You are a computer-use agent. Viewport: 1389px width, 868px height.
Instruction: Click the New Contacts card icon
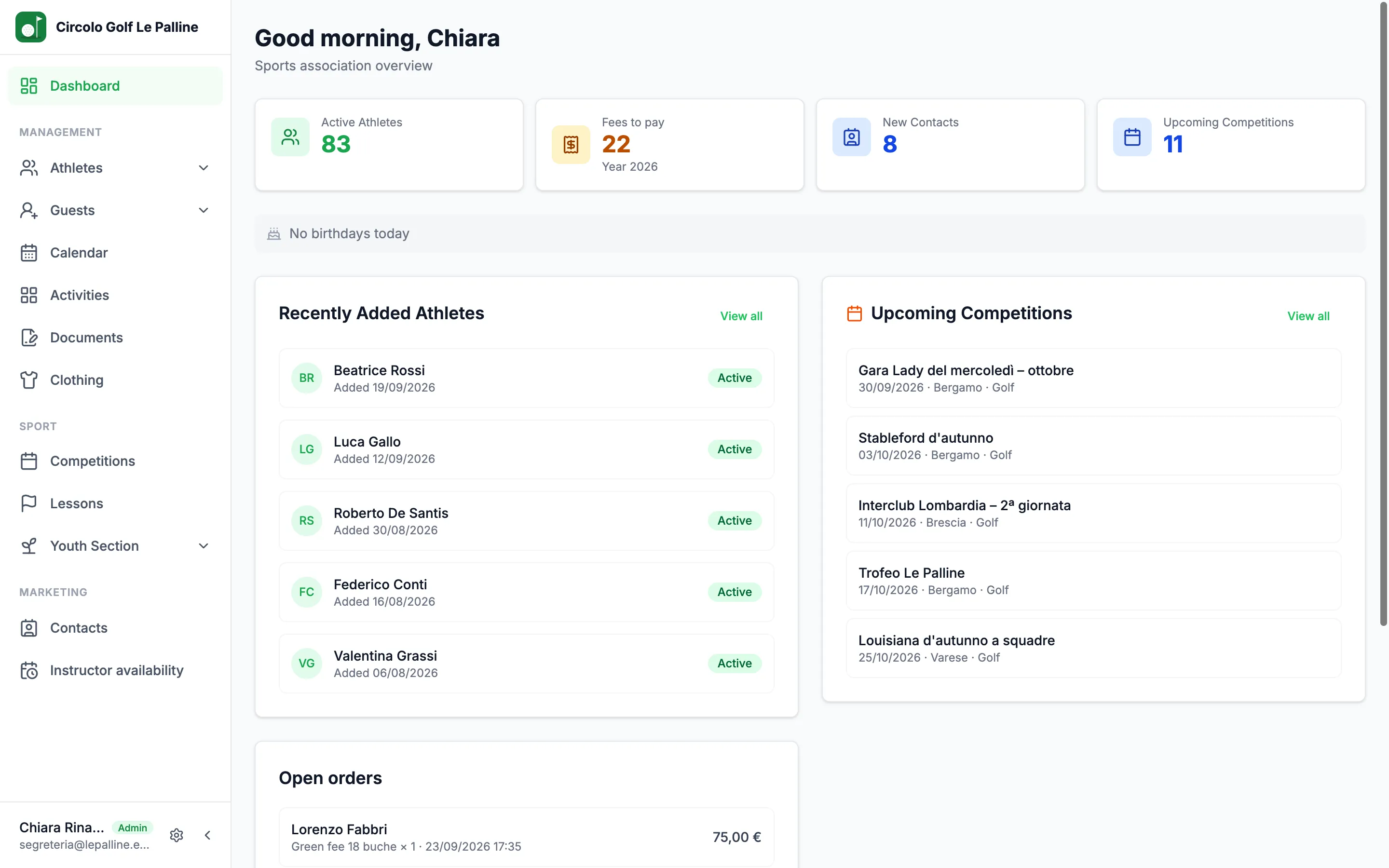pos(852,136)
